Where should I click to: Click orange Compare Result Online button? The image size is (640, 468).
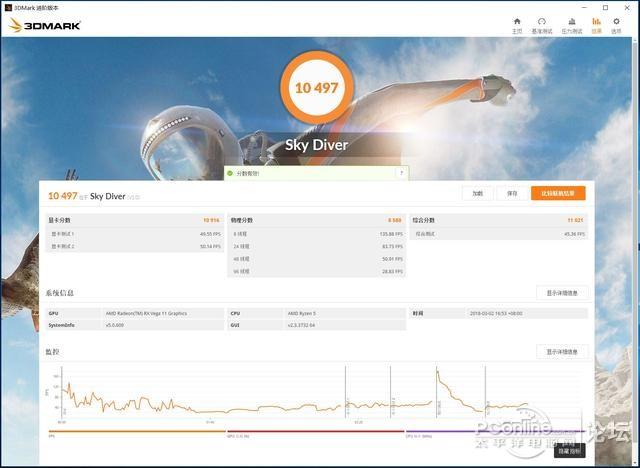[558, 193]
